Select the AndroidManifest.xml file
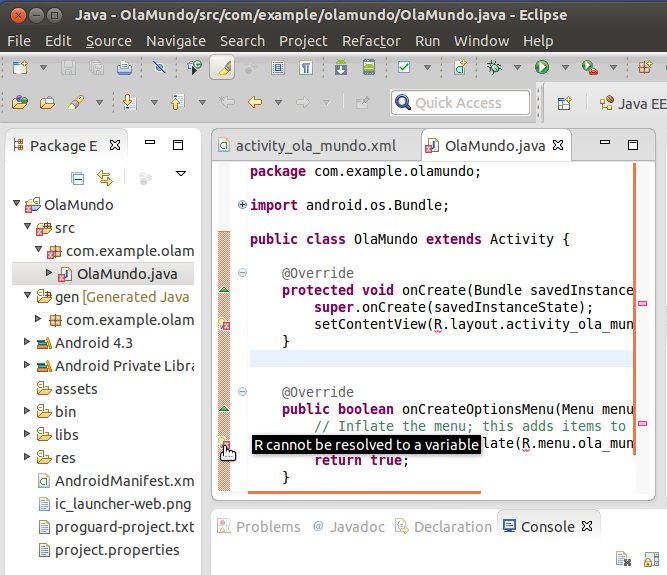Viewport: 667px width, 575px height. tap(116, 481)
